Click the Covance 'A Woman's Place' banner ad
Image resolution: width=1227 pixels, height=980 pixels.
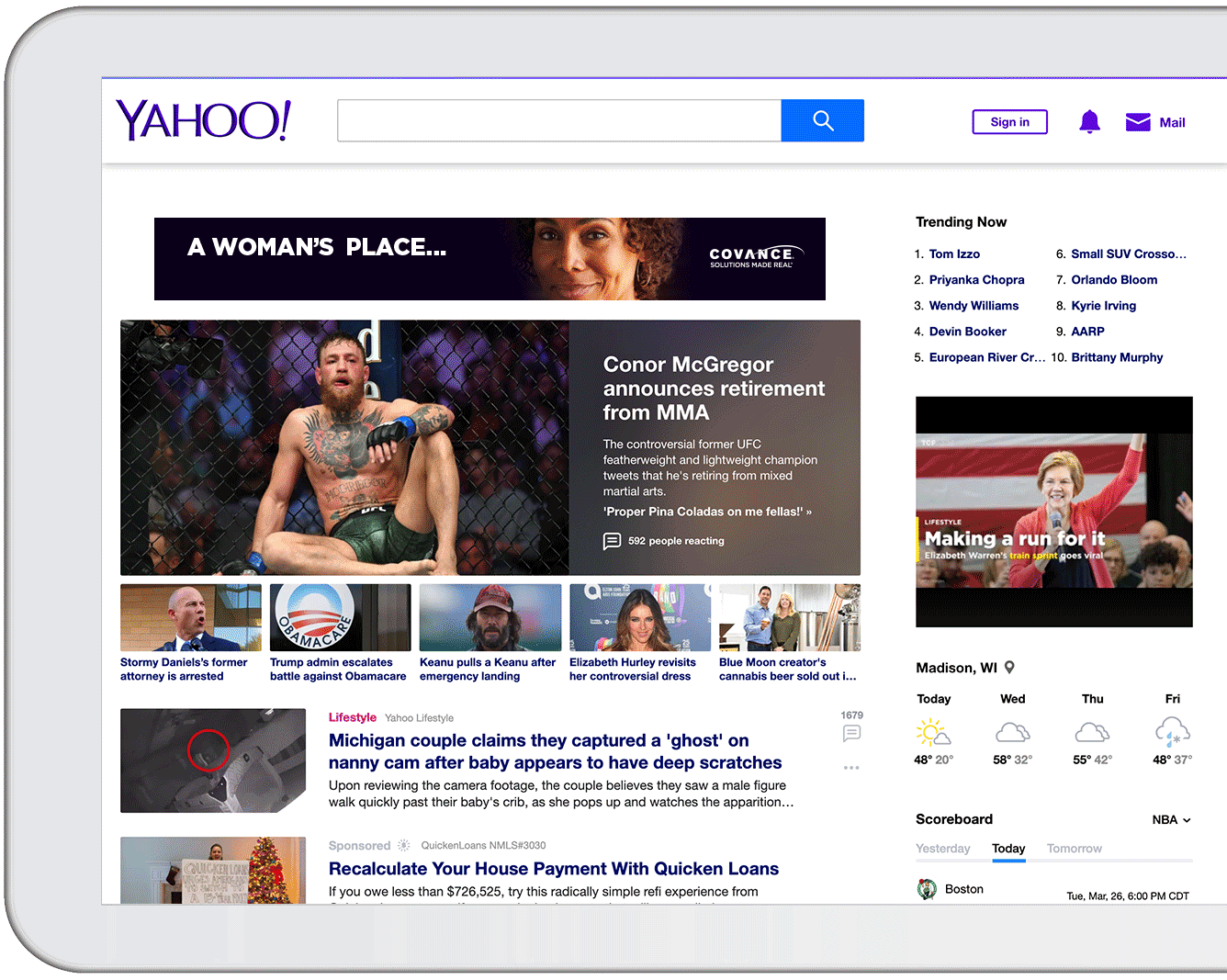pos(490,259)
